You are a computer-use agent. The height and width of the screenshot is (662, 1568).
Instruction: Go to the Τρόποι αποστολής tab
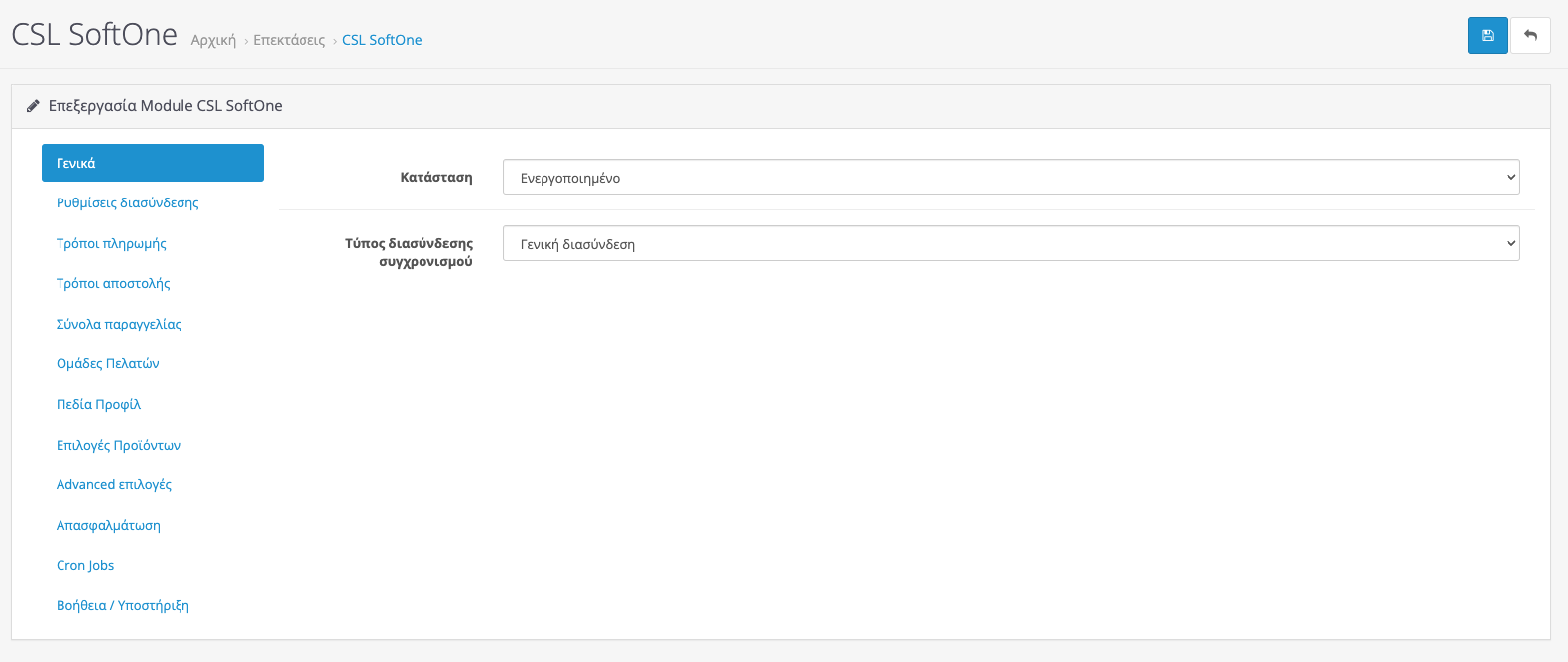pyautogui.click(x=113, y=283)
